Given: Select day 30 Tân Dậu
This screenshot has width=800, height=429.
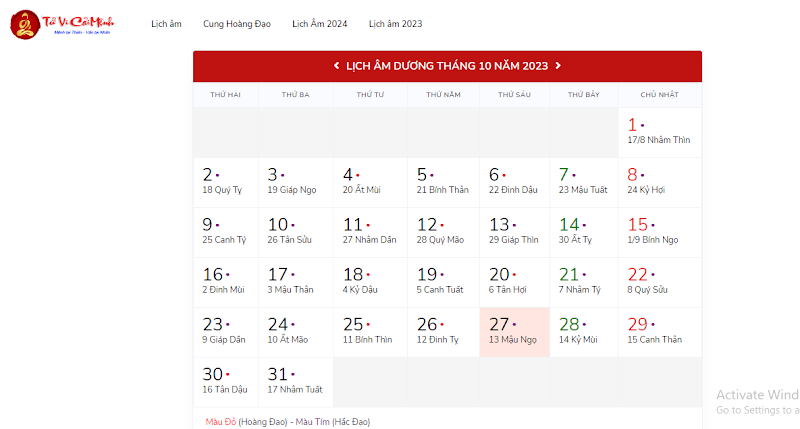Looking at the screenshot, I should (226, 382).
